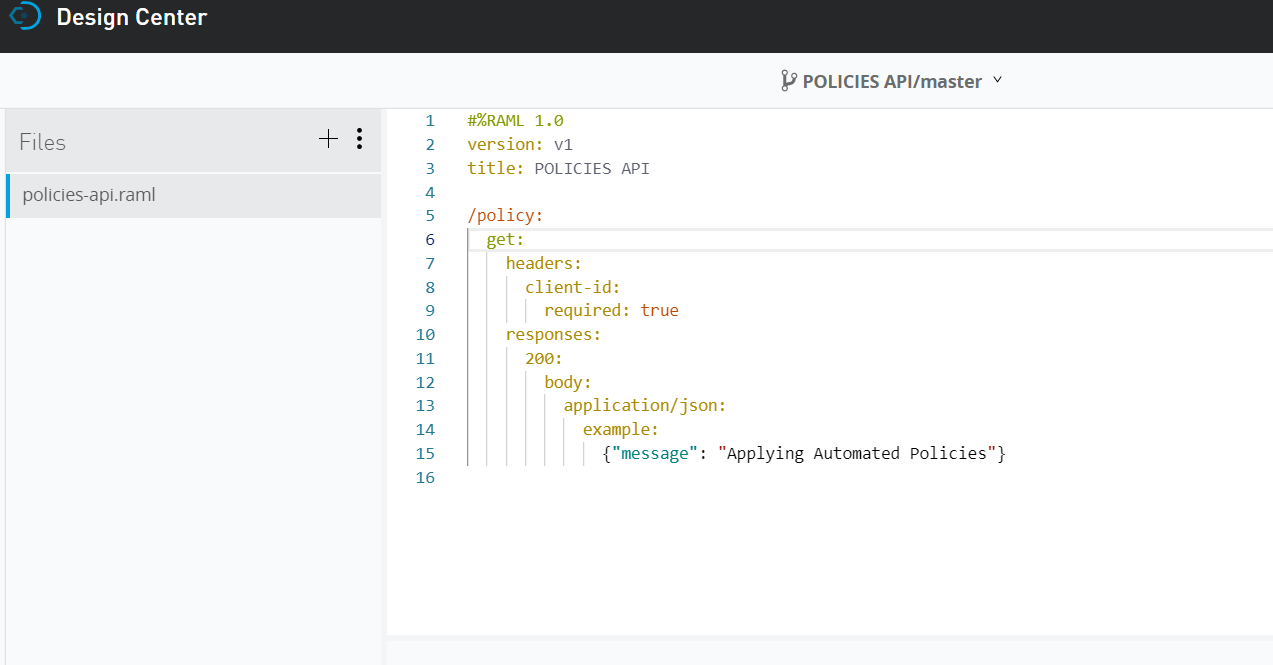1273x665 pixels.
Task: Click line number 1 in the gutter
Action: coord(429,121)
